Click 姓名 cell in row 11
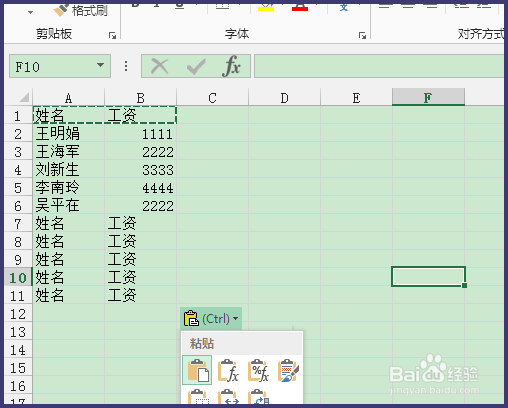The height and width of the screenshot is (408, 508). point(69,295)
